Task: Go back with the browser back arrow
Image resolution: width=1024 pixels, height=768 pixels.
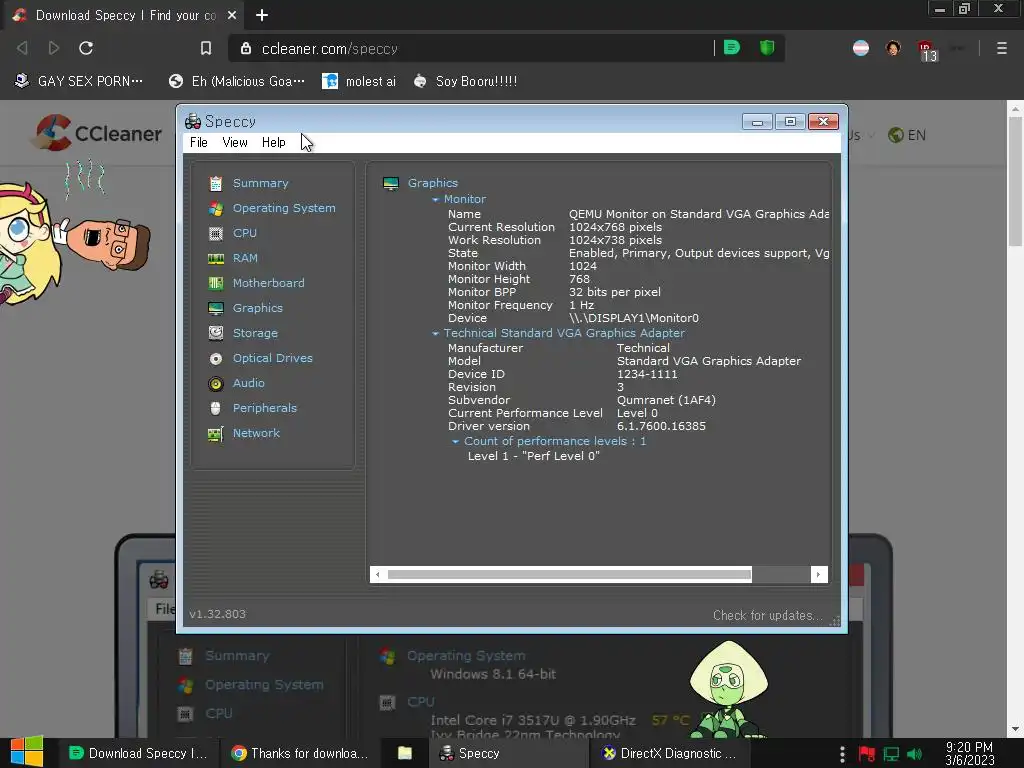Action: click(x=22, y=48)
